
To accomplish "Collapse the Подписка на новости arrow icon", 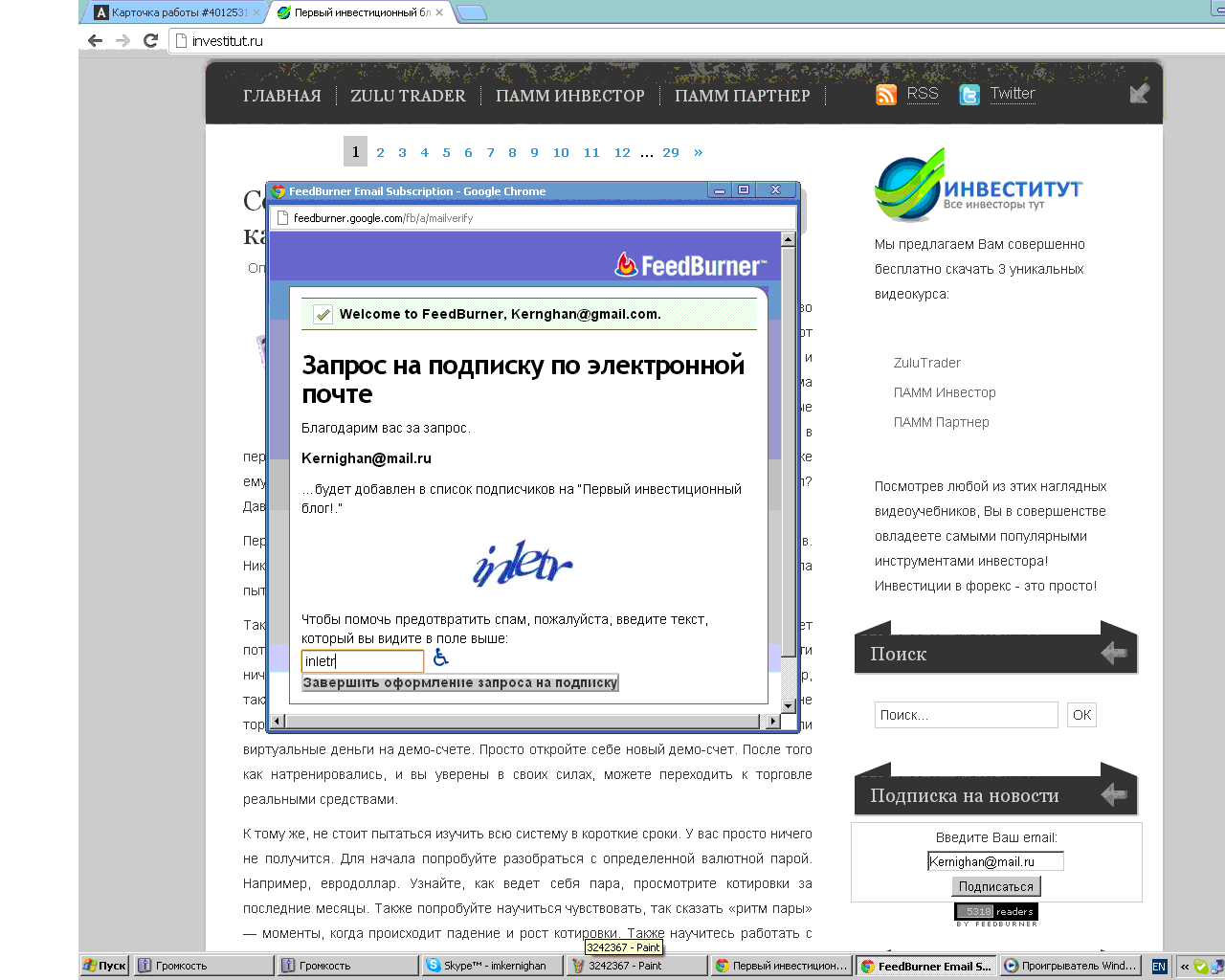I will [x=1113, y=794].
